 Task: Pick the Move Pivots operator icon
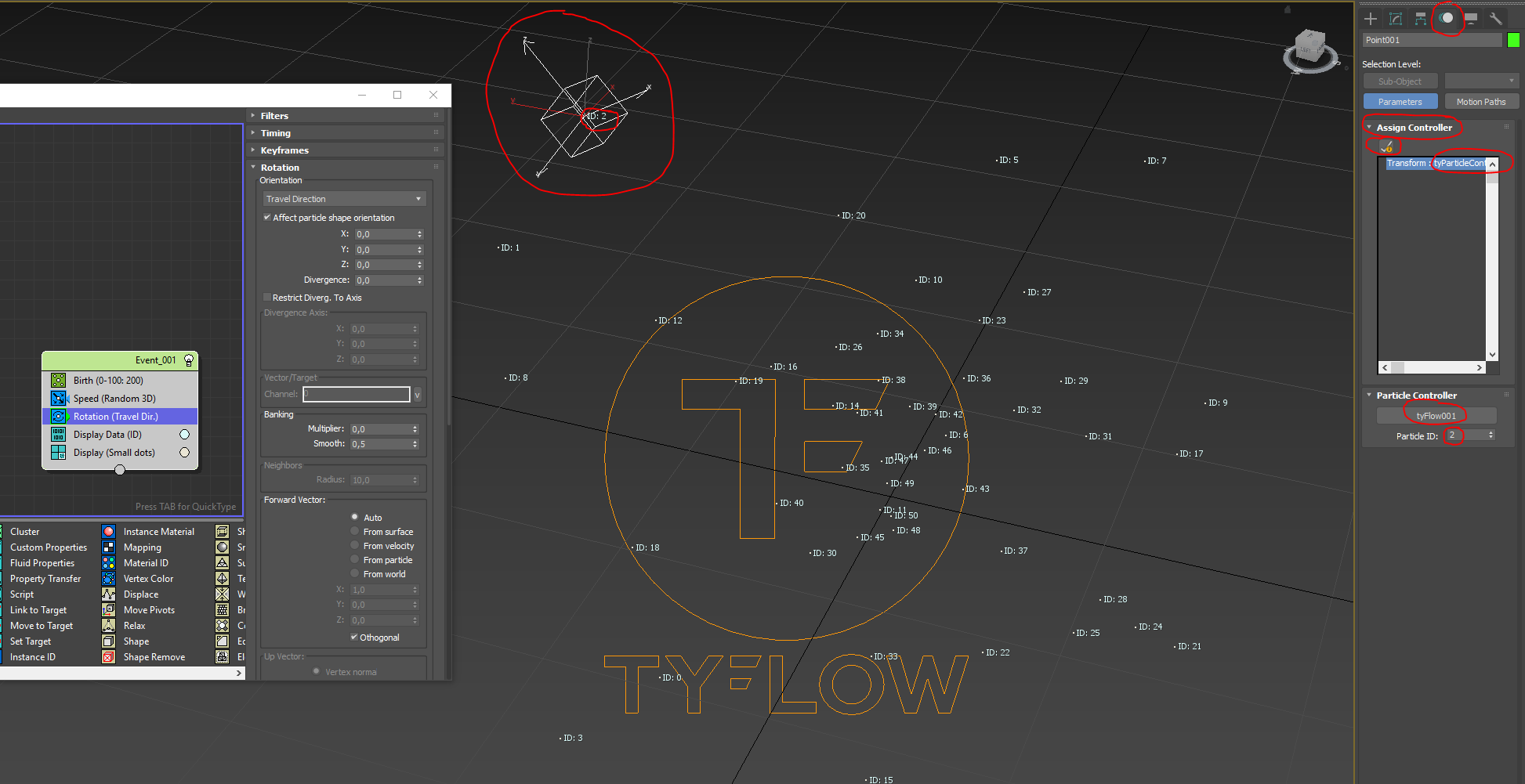click(109, 610)
